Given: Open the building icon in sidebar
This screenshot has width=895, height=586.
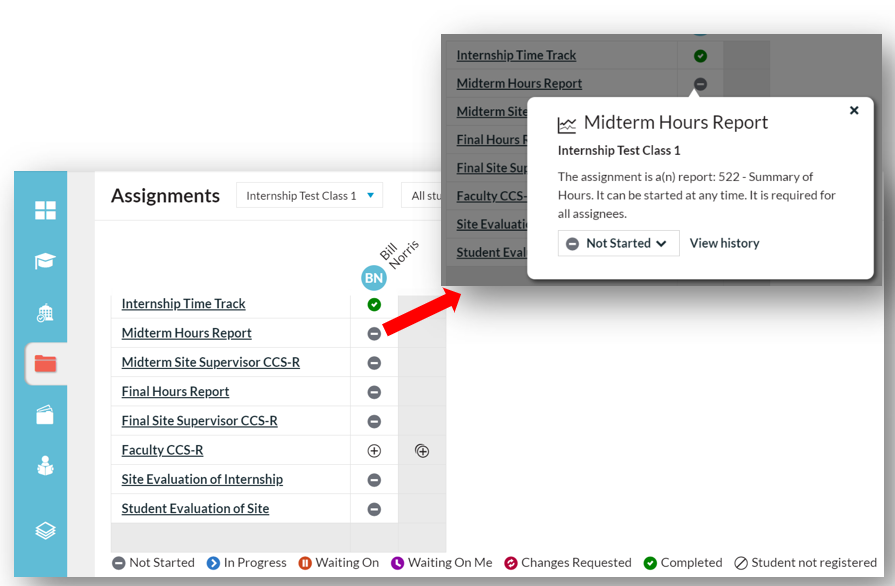Looking at the screenshot, I should 46,313.
